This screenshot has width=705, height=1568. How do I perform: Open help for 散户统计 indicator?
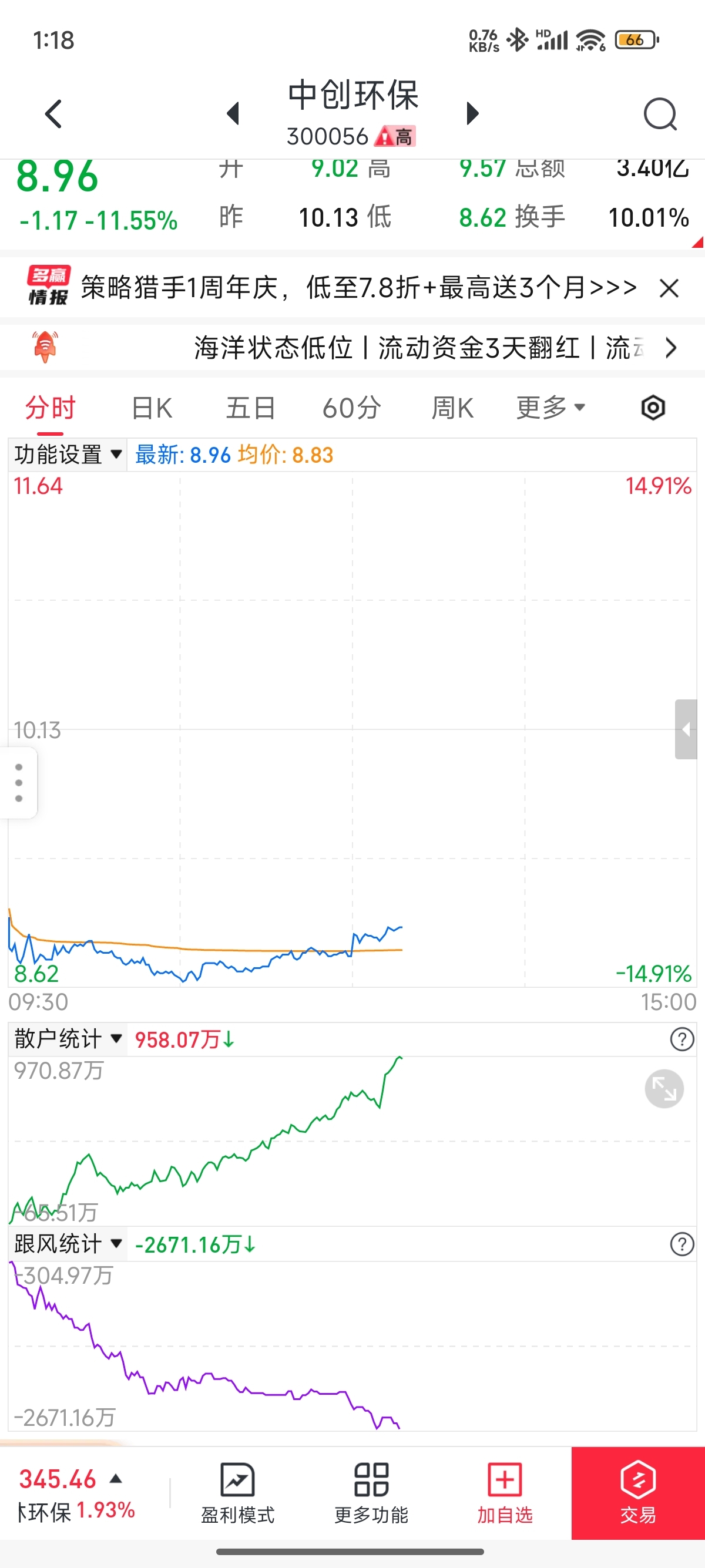pos(681,1039)
